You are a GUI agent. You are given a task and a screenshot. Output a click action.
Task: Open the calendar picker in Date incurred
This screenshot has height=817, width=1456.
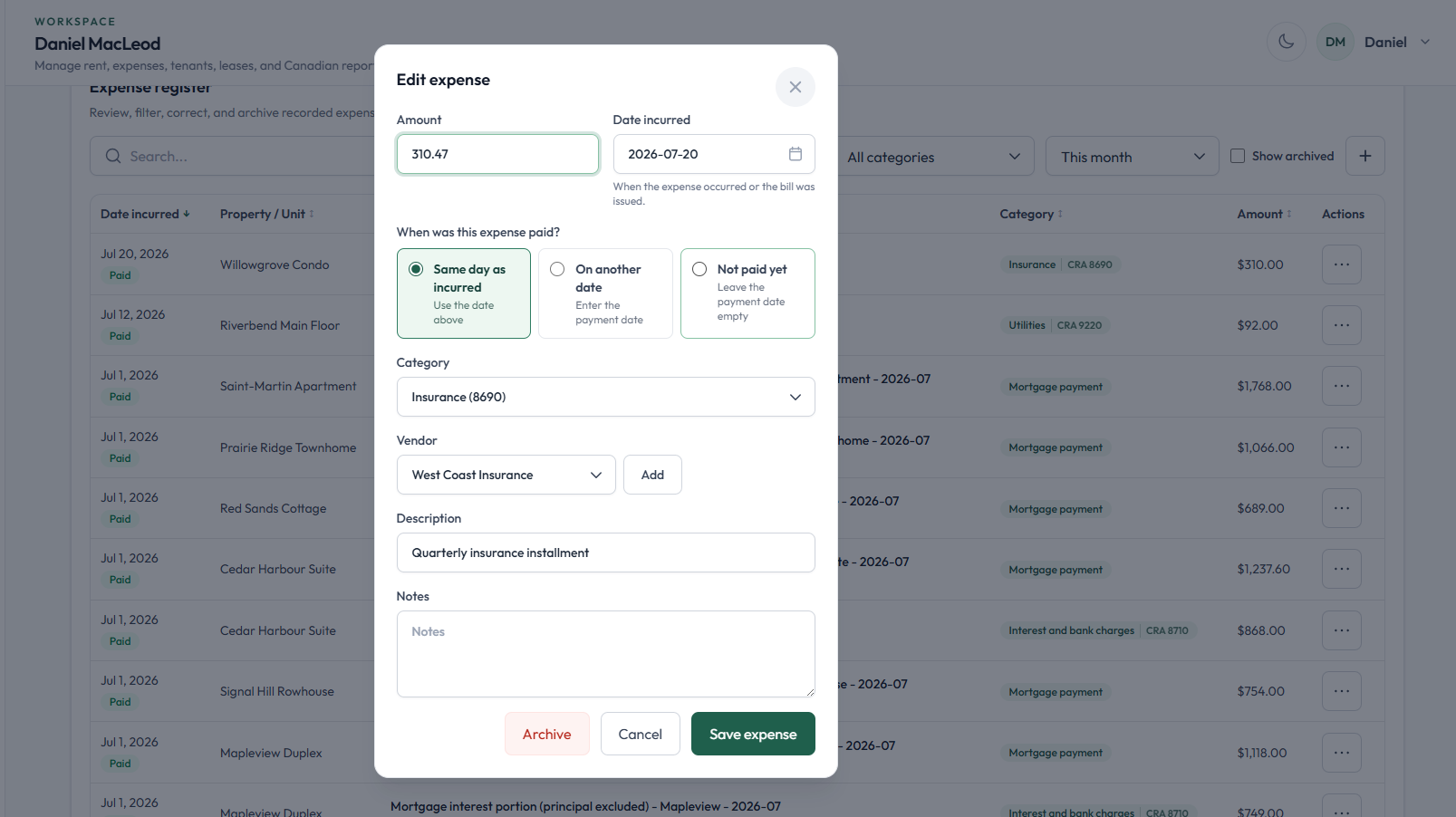[795, 154]
